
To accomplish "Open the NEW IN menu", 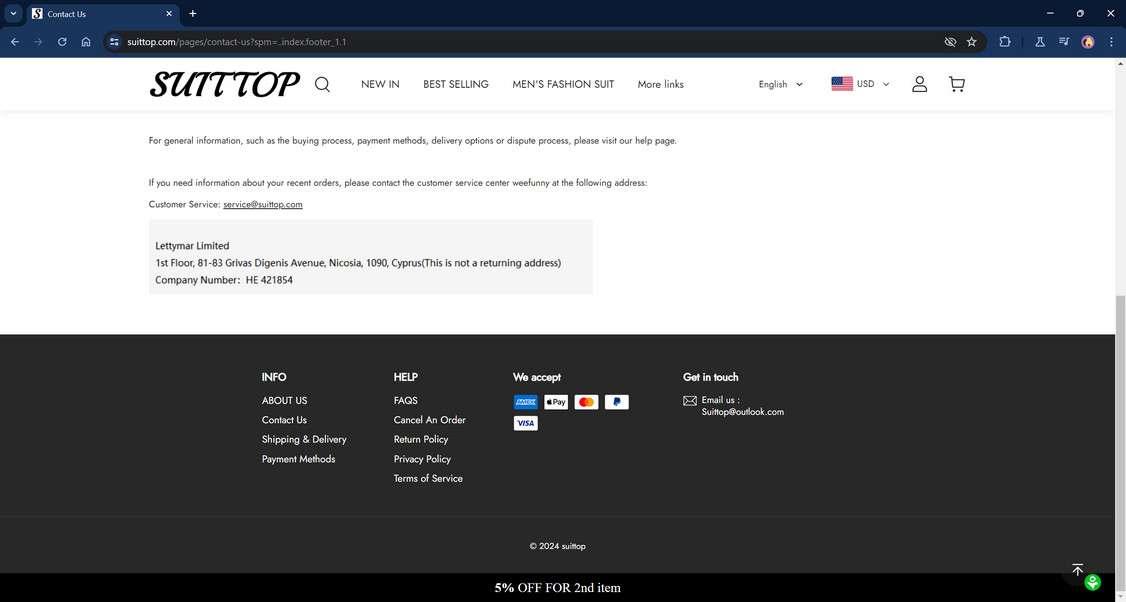I will [380, 84].
